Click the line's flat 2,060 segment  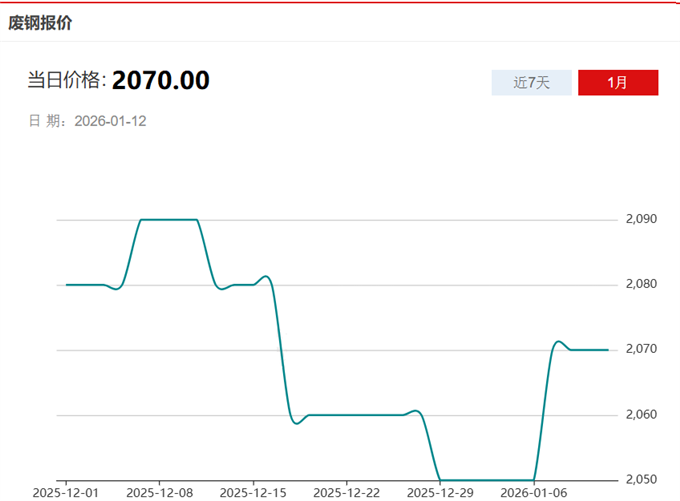350,415
